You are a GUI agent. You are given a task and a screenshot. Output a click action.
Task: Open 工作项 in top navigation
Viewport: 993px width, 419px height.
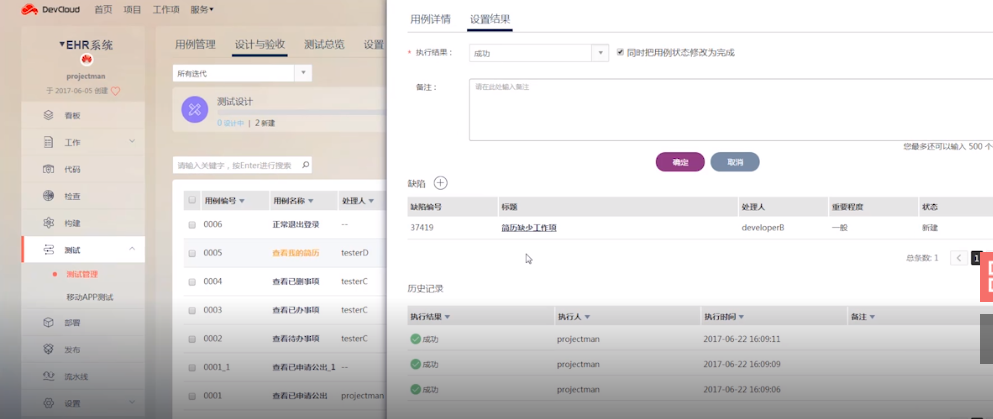166,9
